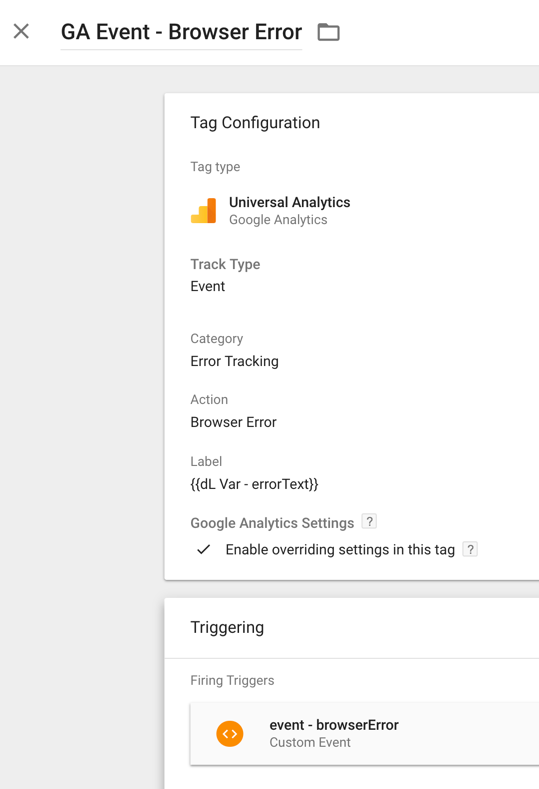Click the Label variable dL Var - errorText
Image resolution: width=539 pixels, height=789 pixels.
pyautogui.click(x=254, y=484)
